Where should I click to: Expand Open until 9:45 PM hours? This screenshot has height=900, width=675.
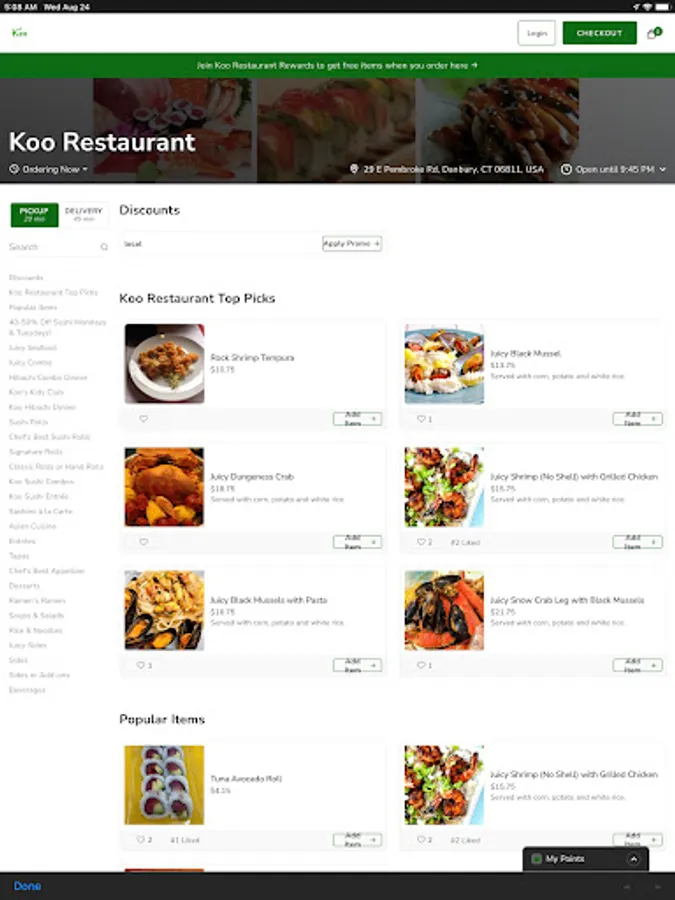pos(614,169)
